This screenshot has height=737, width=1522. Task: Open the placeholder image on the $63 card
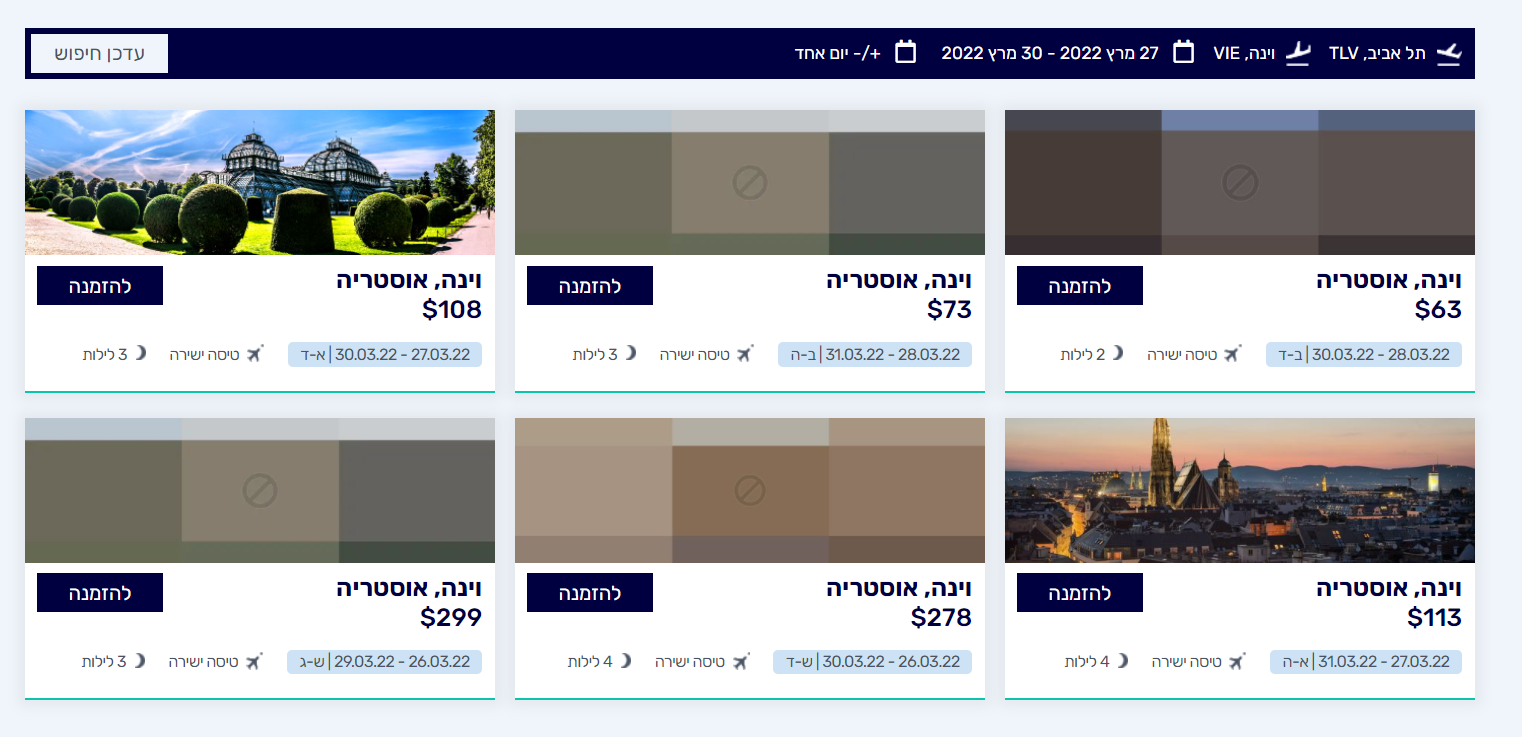1240,182
